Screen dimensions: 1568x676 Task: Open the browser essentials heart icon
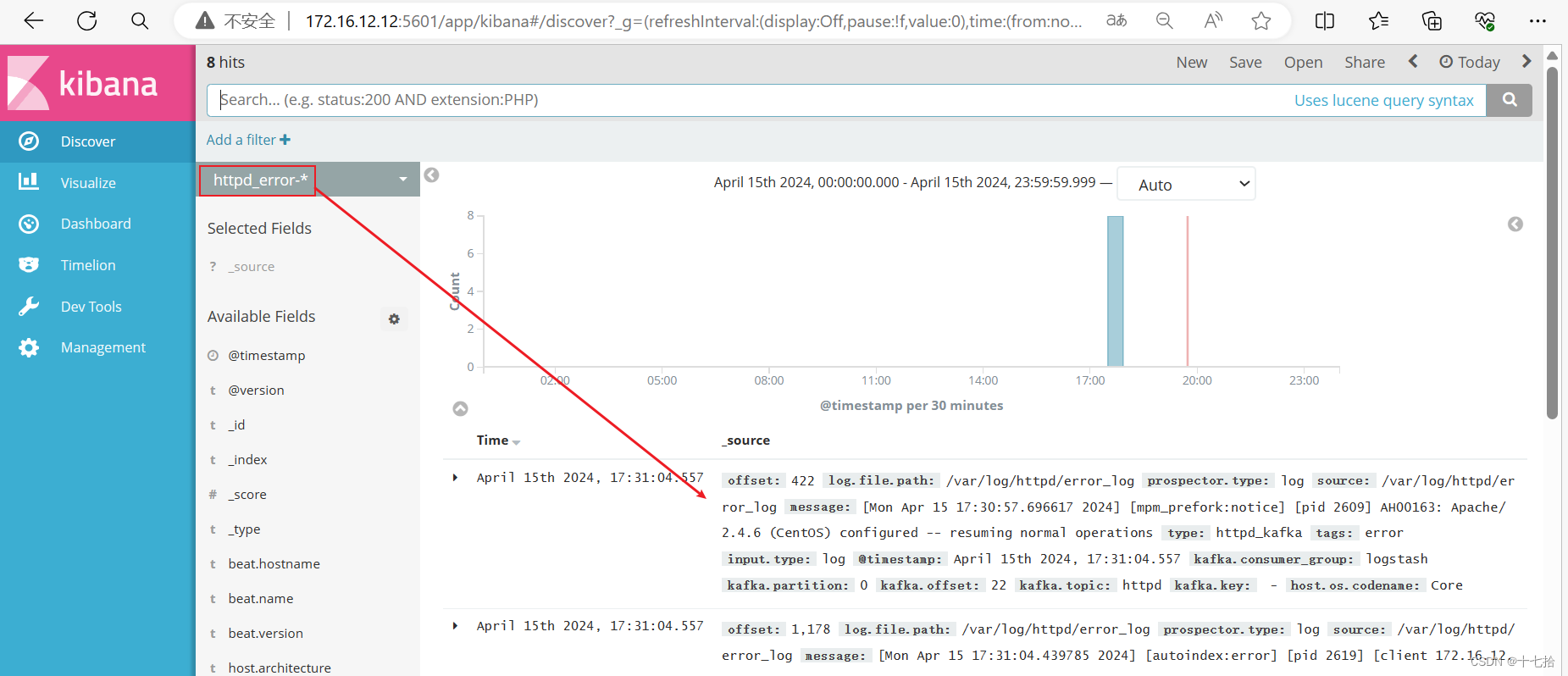[1485, 20]
